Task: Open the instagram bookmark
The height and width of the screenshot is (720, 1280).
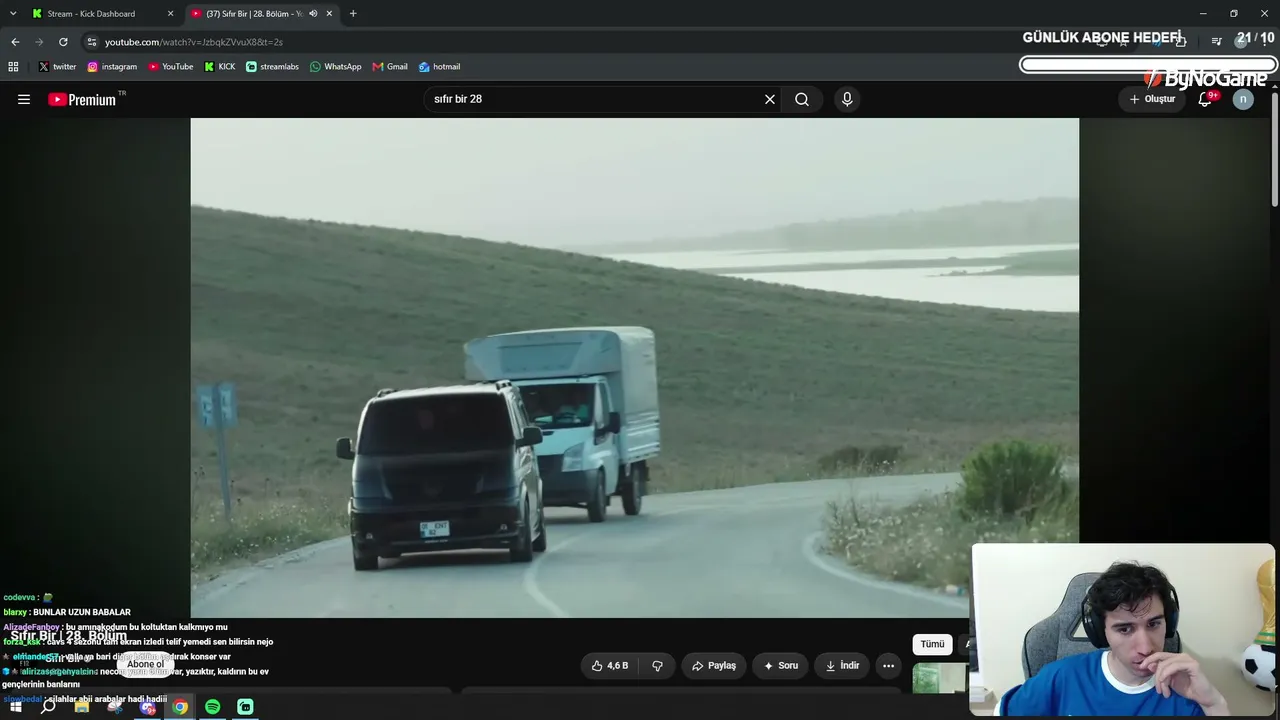Action: 112,67
